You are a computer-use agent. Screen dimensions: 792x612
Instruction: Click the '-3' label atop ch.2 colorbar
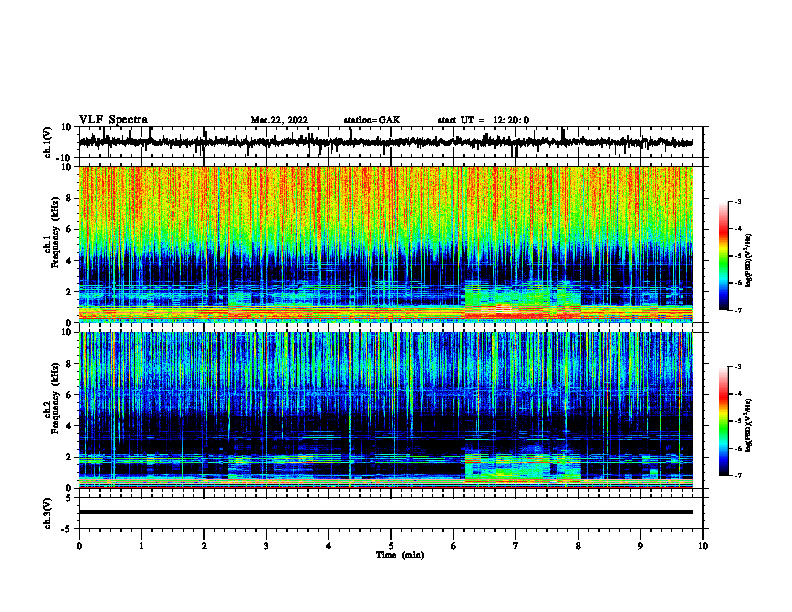click(x=737, y=367)
